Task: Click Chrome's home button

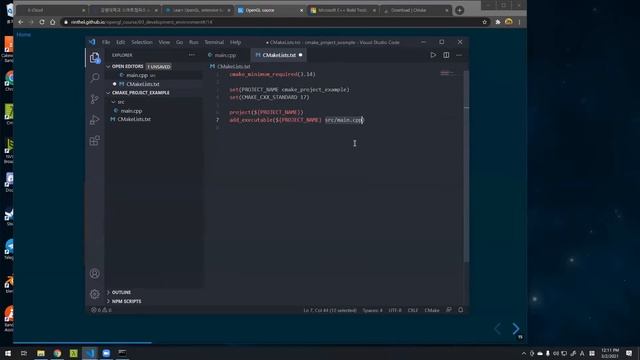Action: pos(53,22)
